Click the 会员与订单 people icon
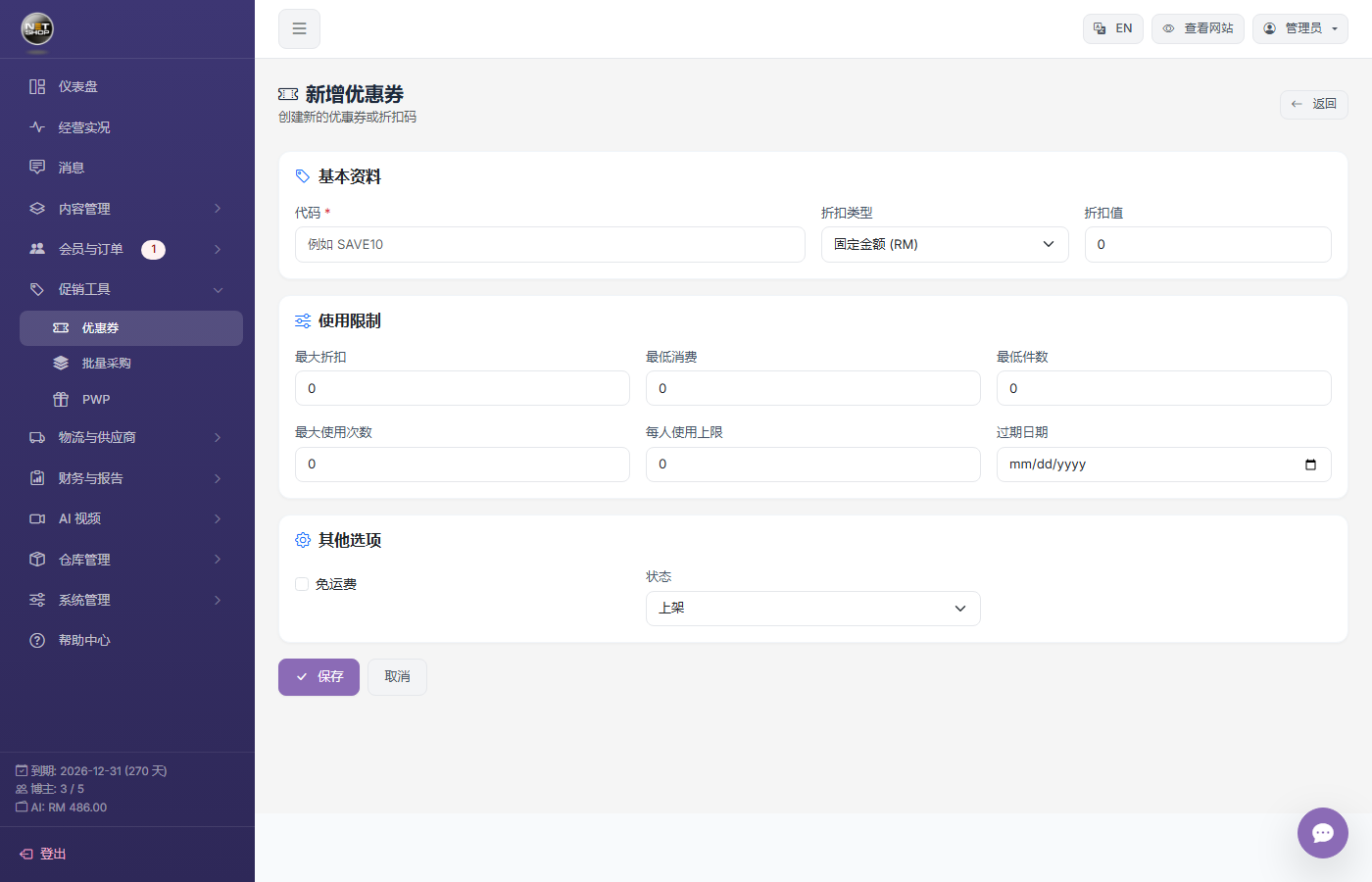This screenshot has width=1372, height=882. click(x=37, y=249)
